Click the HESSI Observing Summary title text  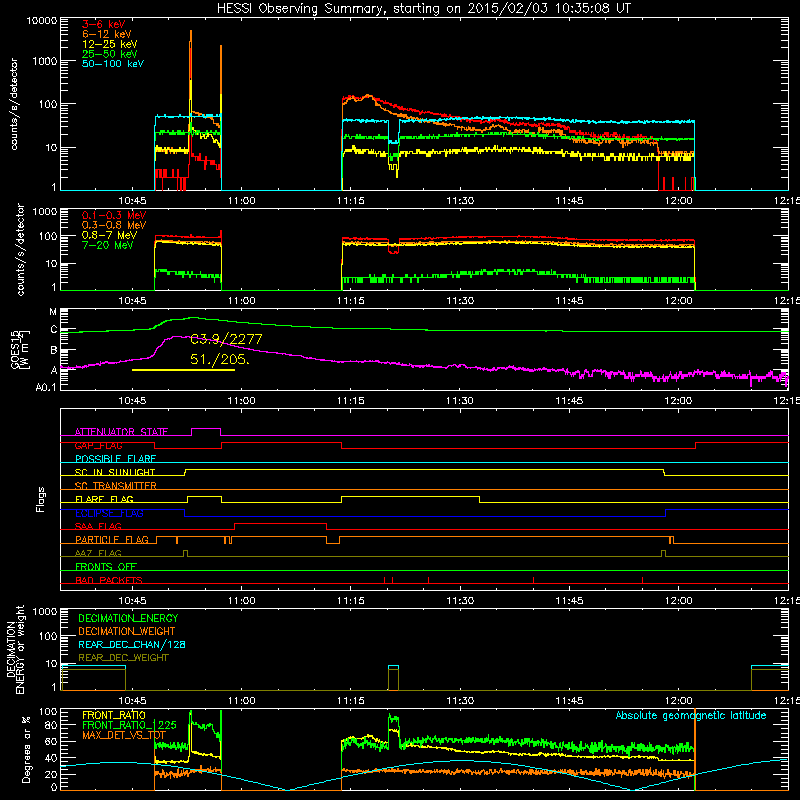[423, 9]
